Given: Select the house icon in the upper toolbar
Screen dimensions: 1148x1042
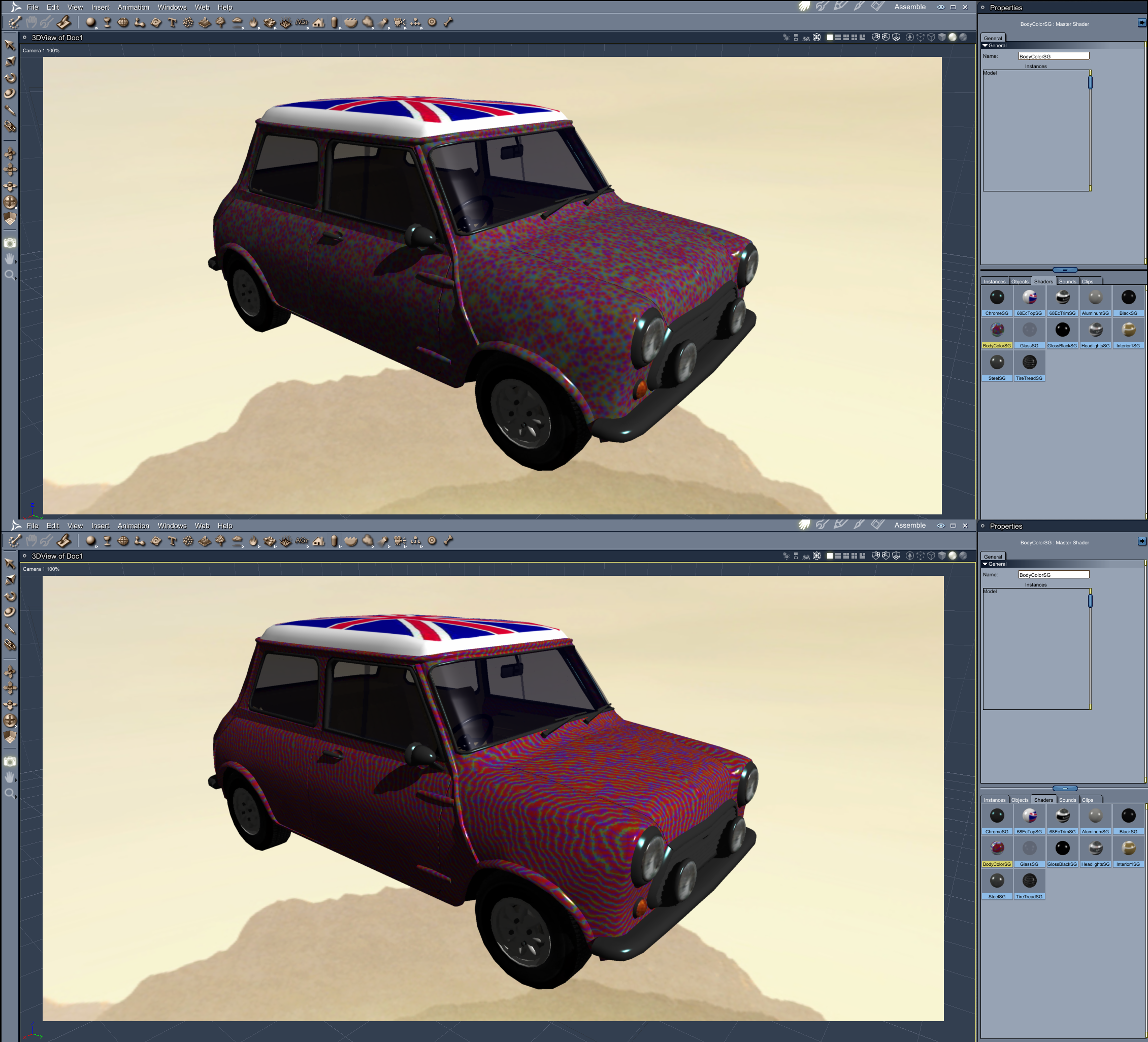Looking at the screenshot, I should (318, 23).
